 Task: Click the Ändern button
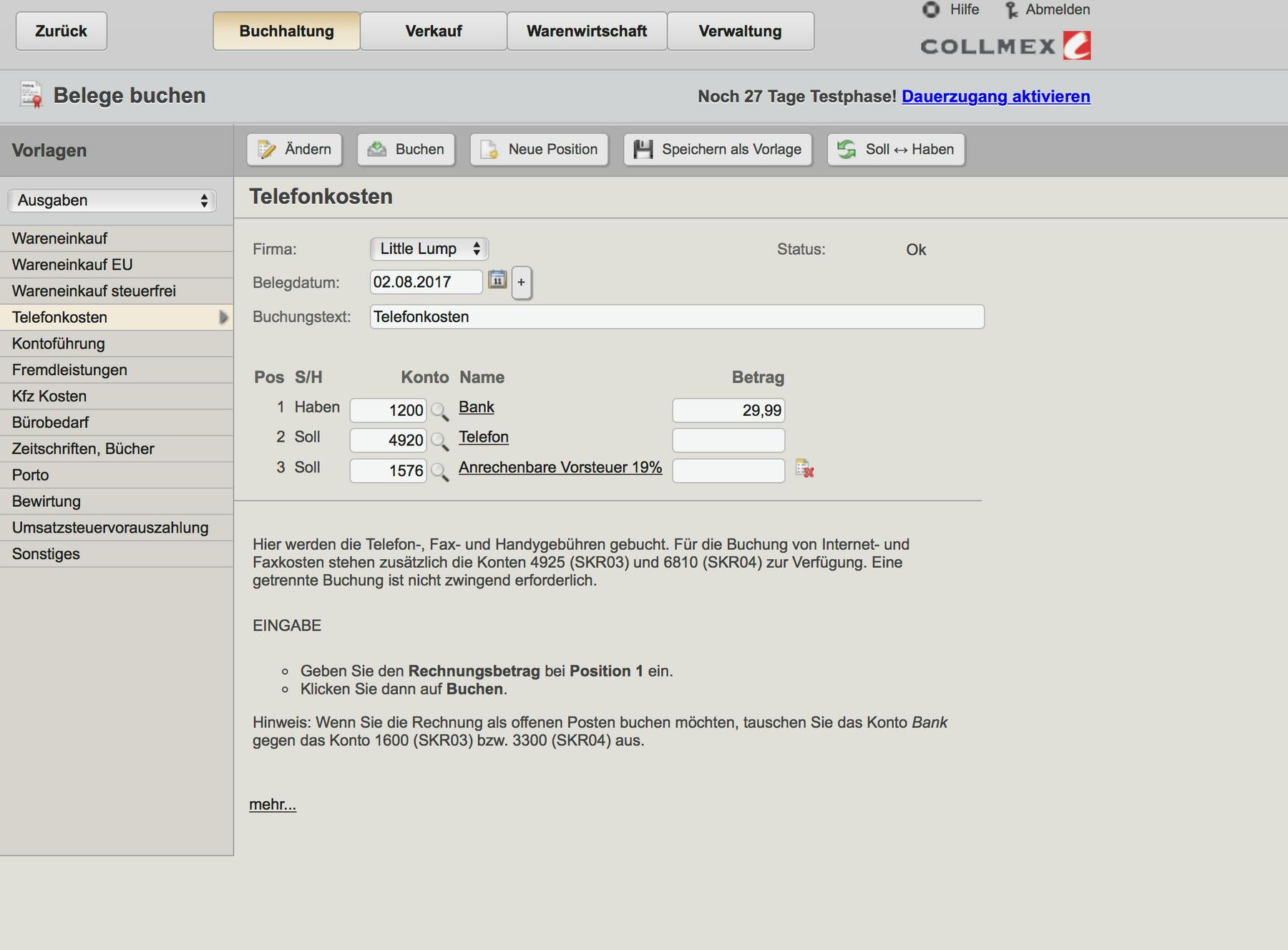tap(295, 150)
